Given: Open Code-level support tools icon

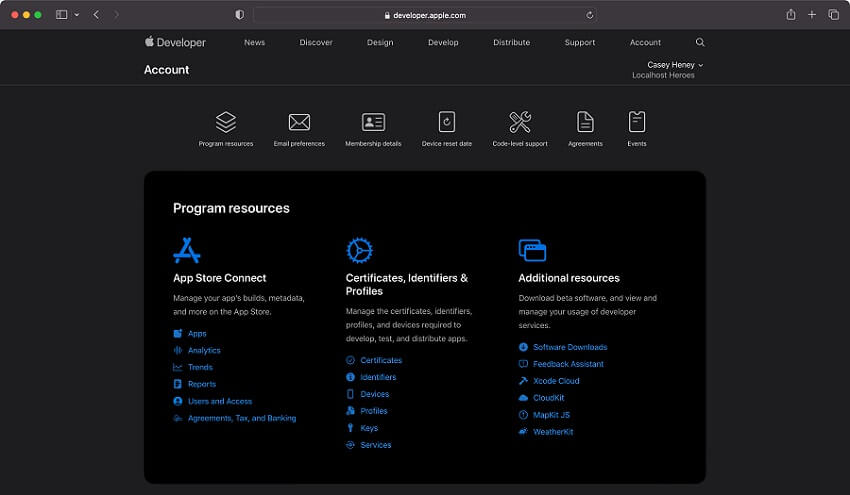Looking at the screenshot, I should (520, 122).
